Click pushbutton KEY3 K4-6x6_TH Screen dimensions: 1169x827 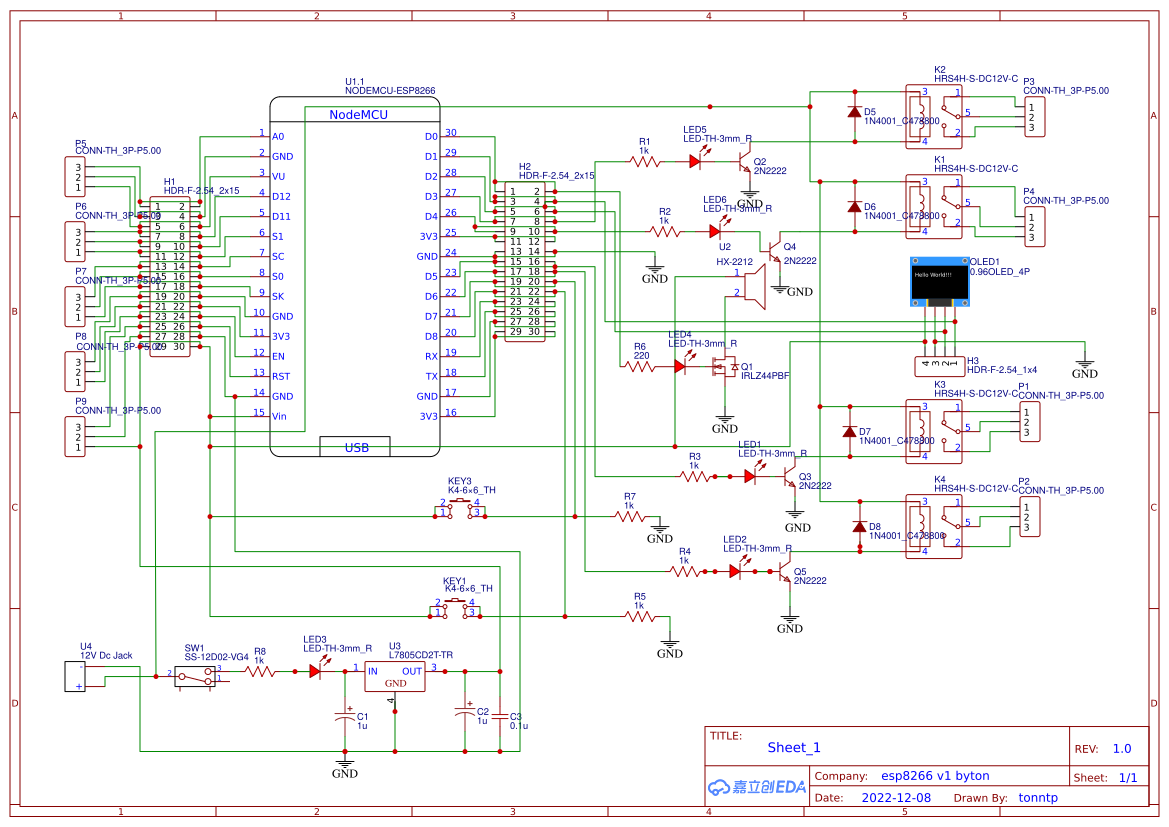(462, 507)
